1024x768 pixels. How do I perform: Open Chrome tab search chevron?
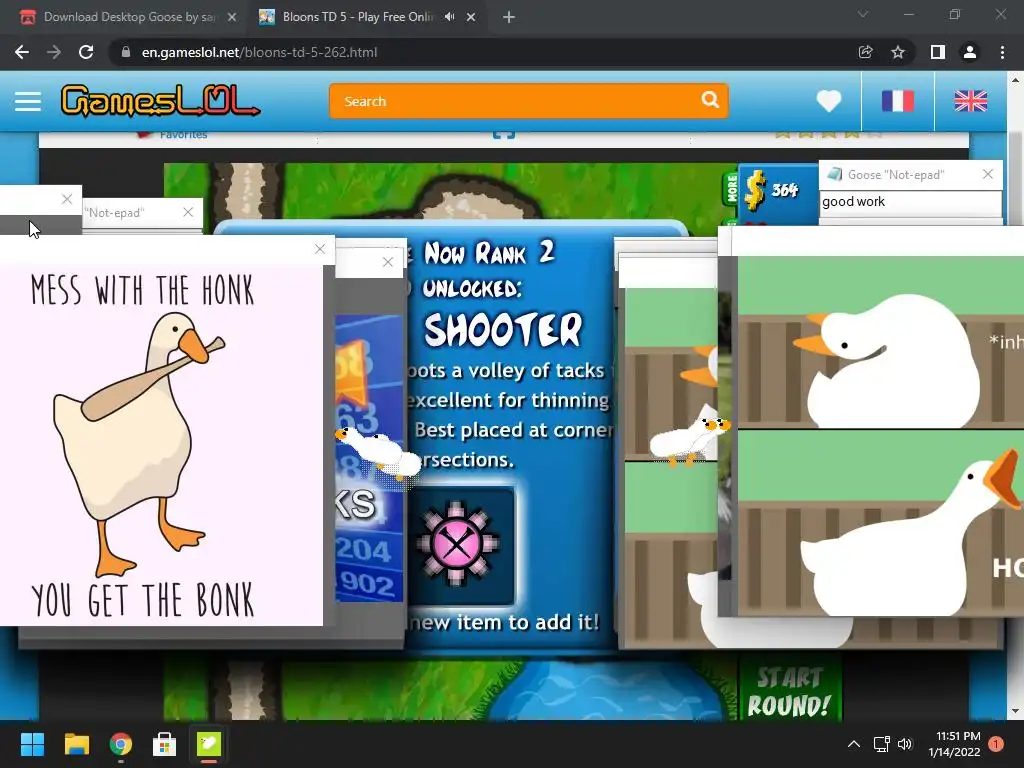(863, 14)
